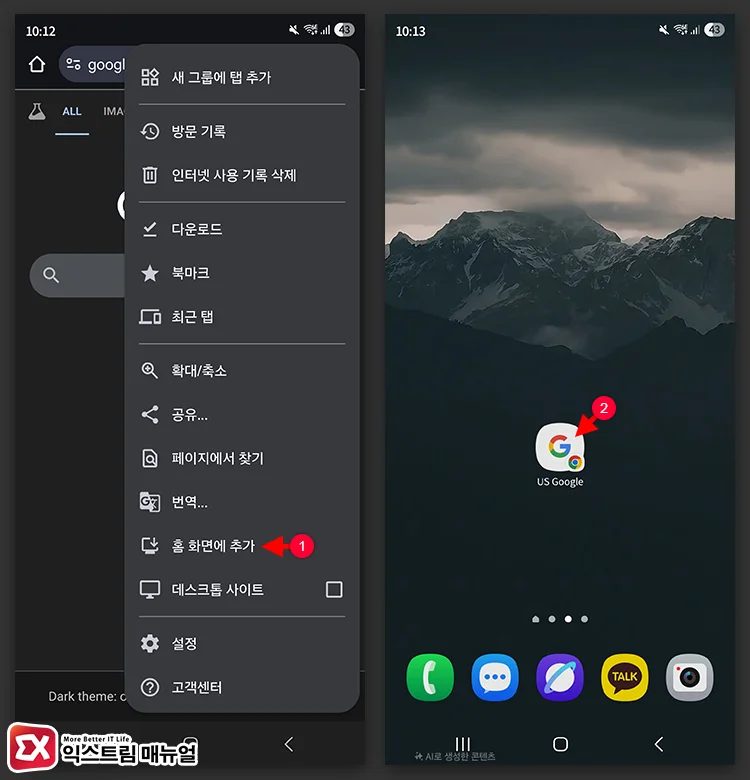Click the find in page icon
The width and height of the screenshot is (750, 780).
point(150,458)
